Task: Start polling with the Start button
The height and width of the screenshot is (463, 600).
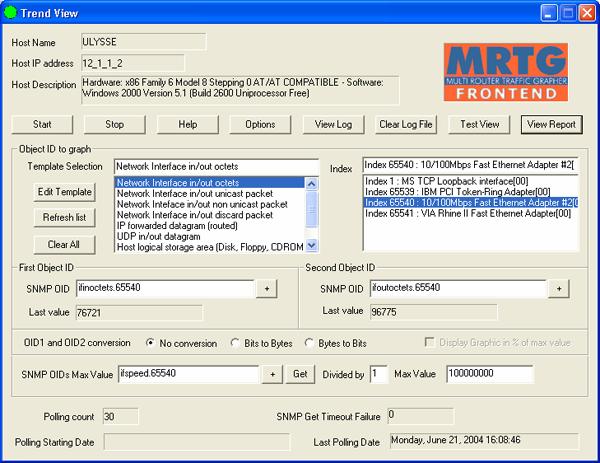Action: (x=42, y=125)
